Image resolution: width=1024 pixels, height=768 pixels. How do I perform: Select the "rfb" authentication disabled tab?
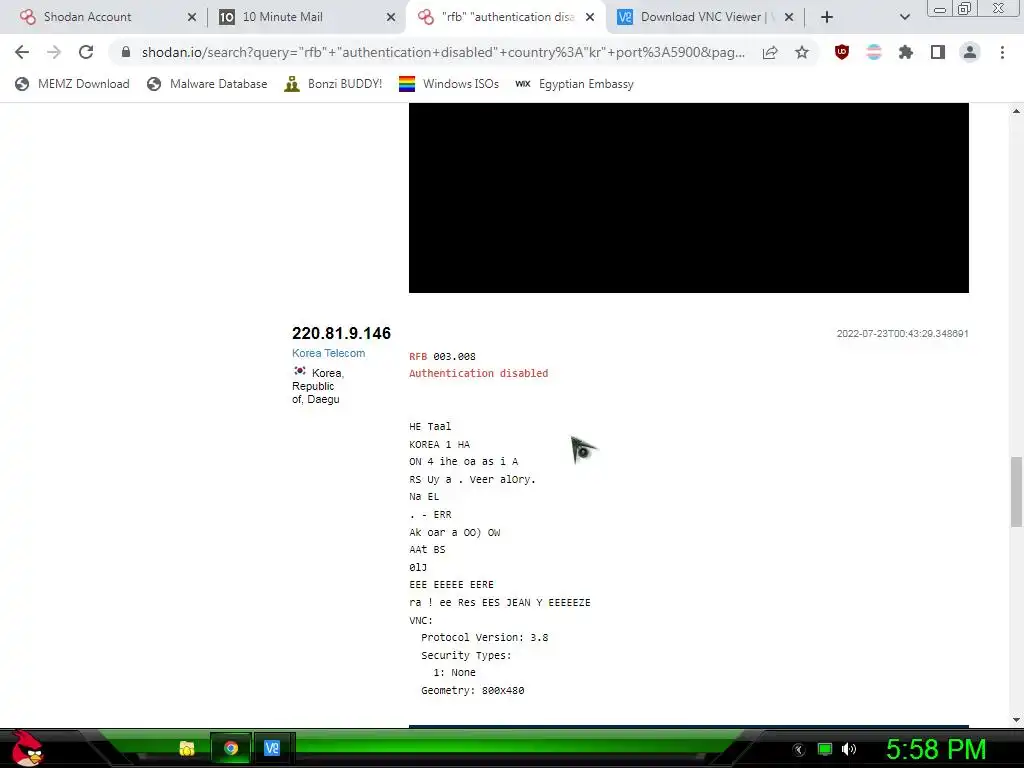508,17
